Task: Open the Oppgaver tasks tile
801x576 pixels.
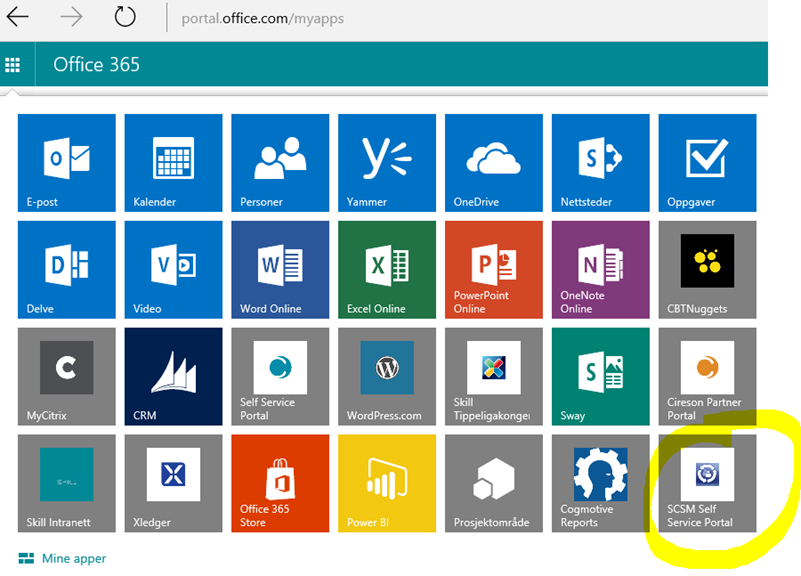Action: click(x=708, y=163)
